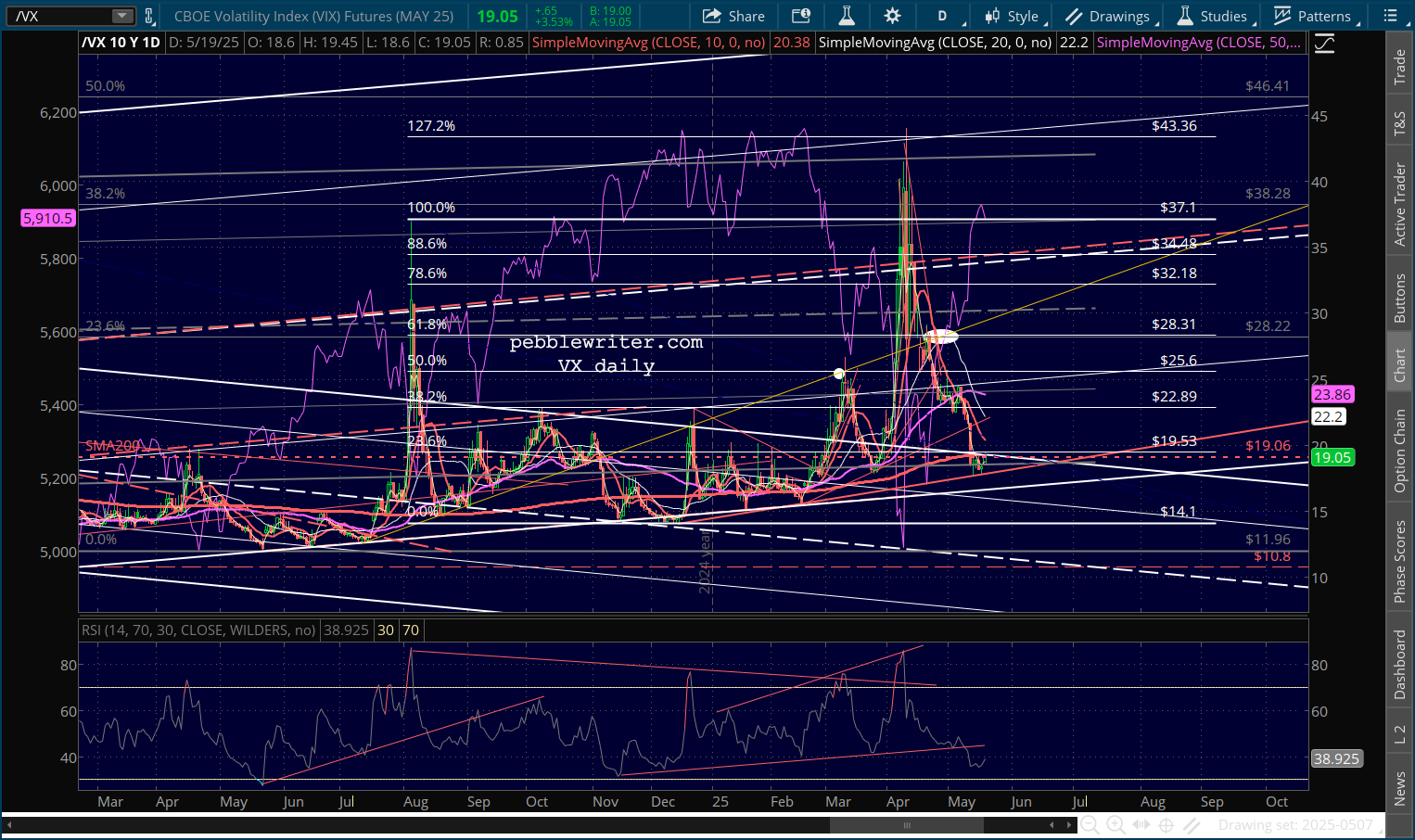Screen dimensions: 1415x840
Task: Open the Active Trader side tab
Action: click(x=1400, y=205)
